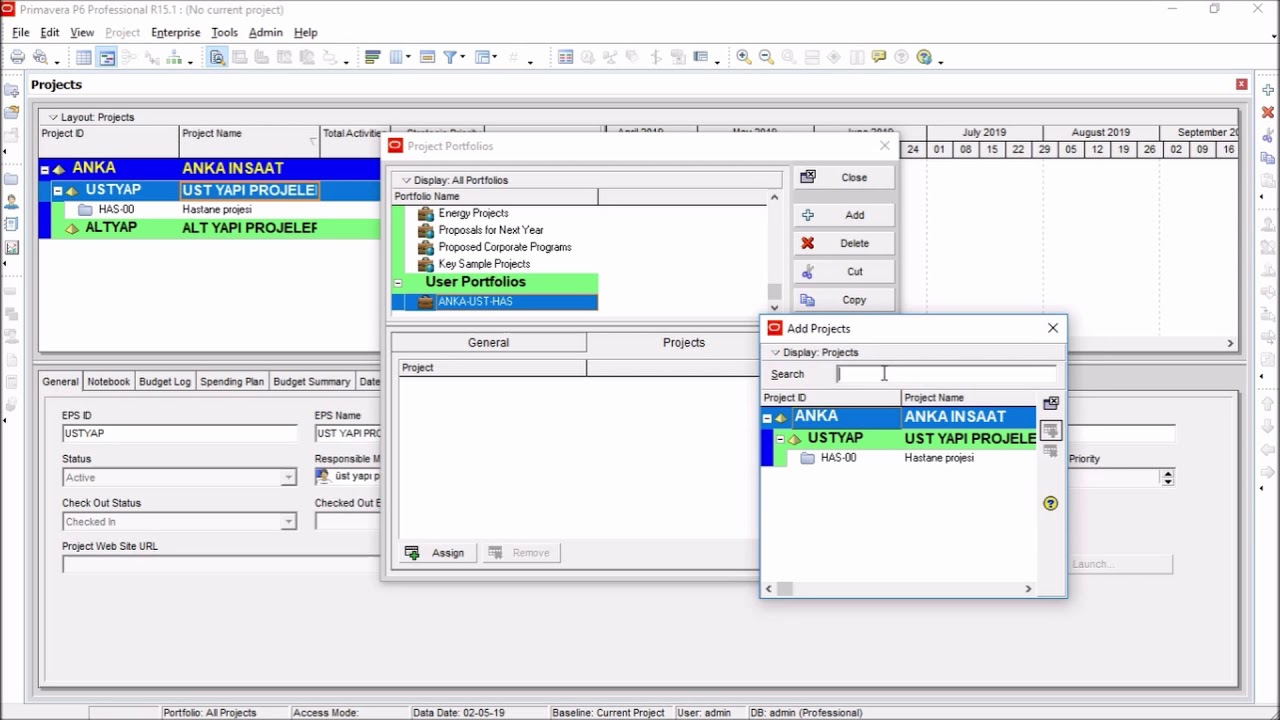Select the Gantt Chart view icon
Viewport: 1280px width, 720px height.
coord(107,58)
